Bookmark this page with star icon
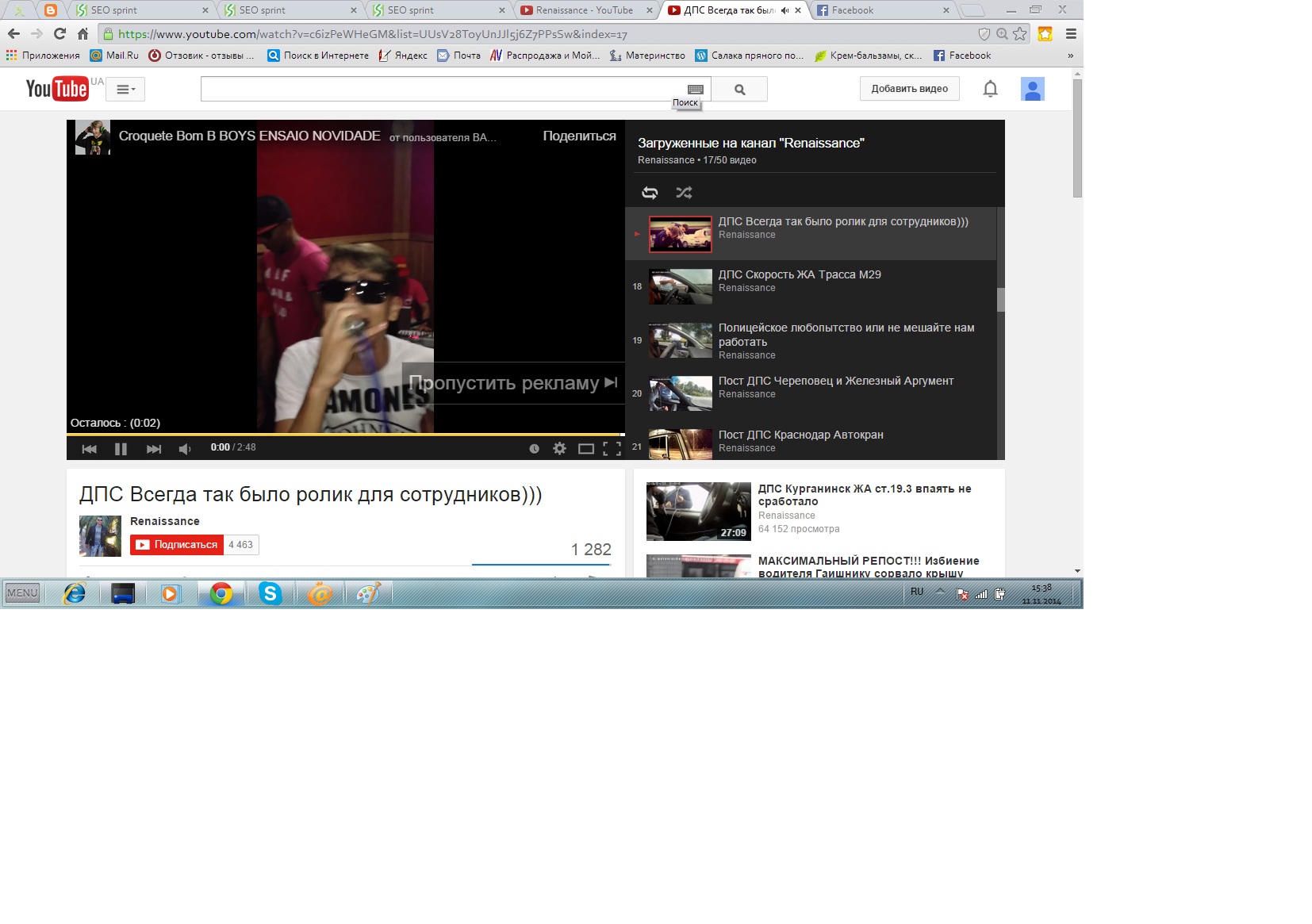Screen dimensions: 1312x924 click(1020, 34)
